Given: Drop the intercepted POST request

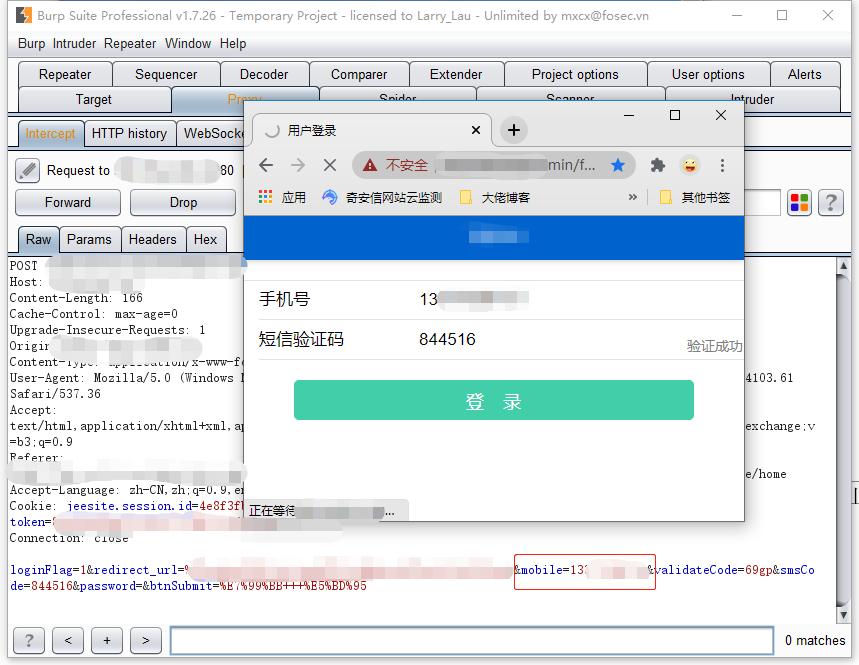Looking at the screenshot, I should [x=182, y=202].
